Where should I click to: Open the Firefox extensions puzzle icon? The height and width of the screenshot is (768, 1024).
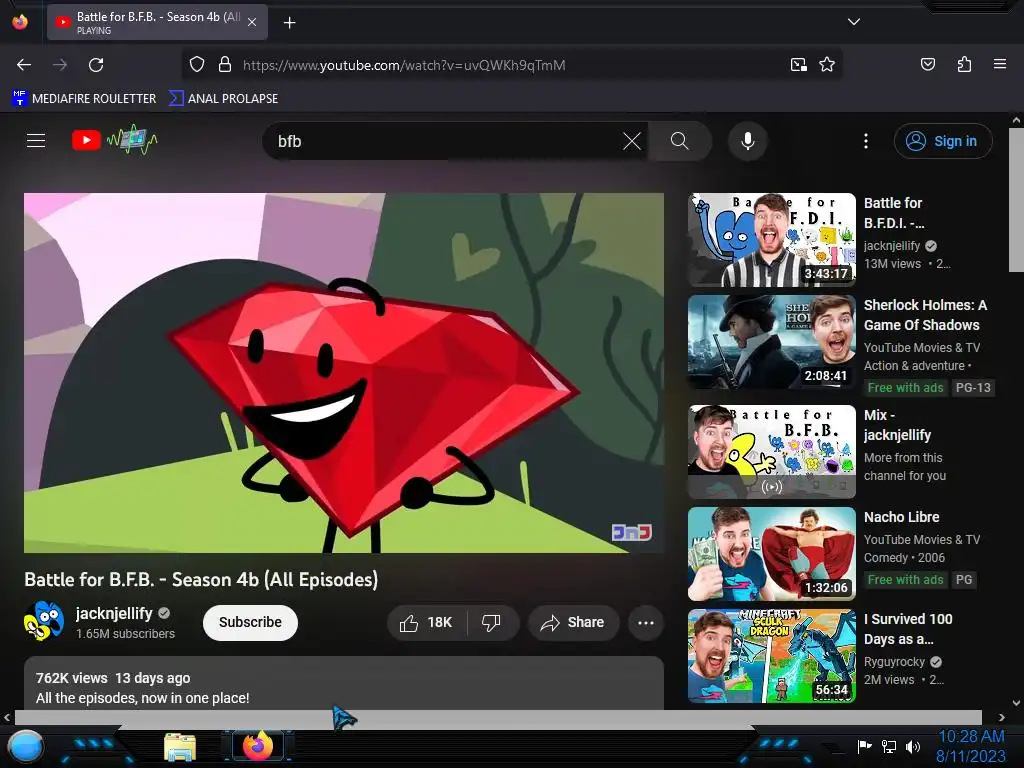964,65
